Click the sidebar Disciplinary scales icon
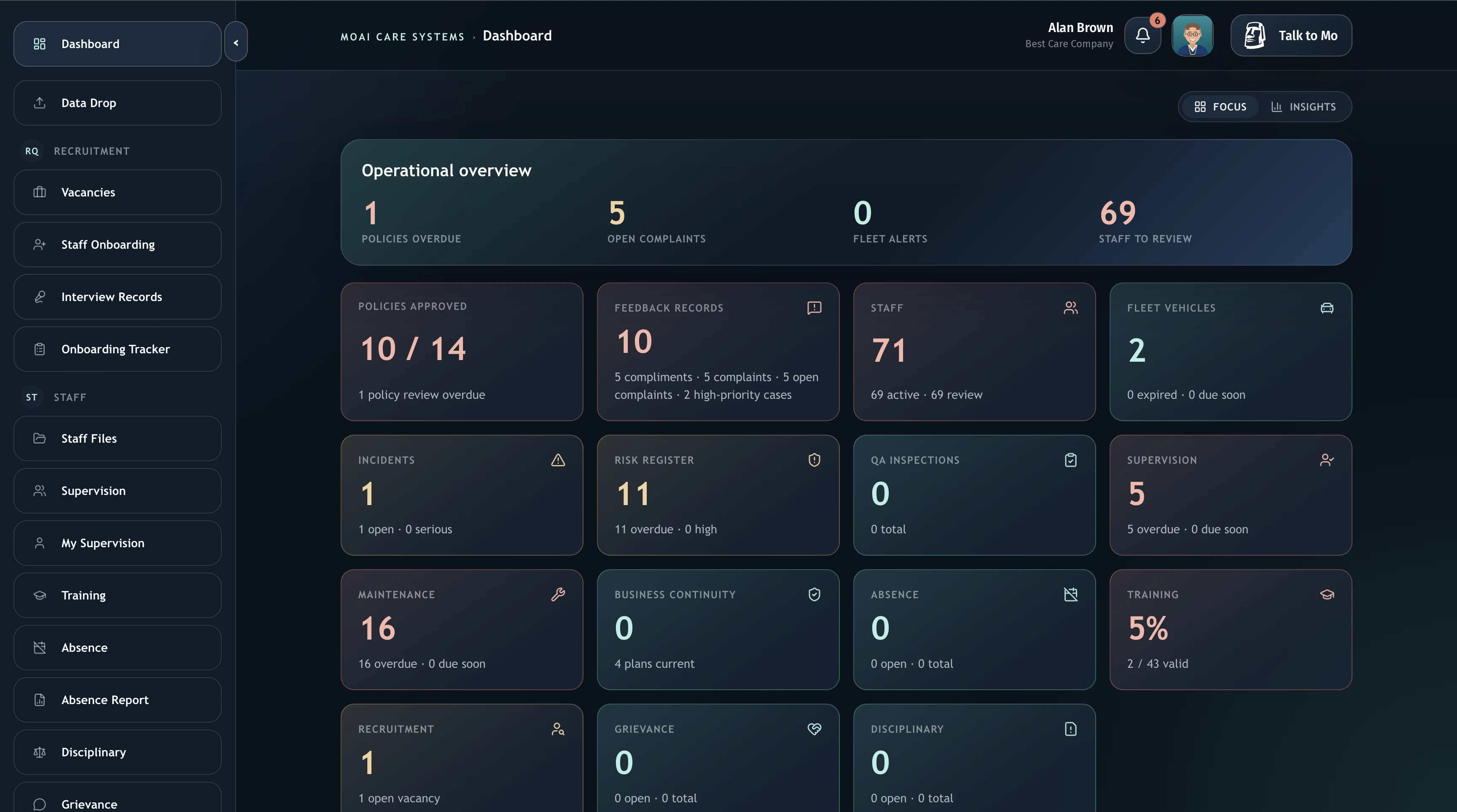 click(40, 752)
